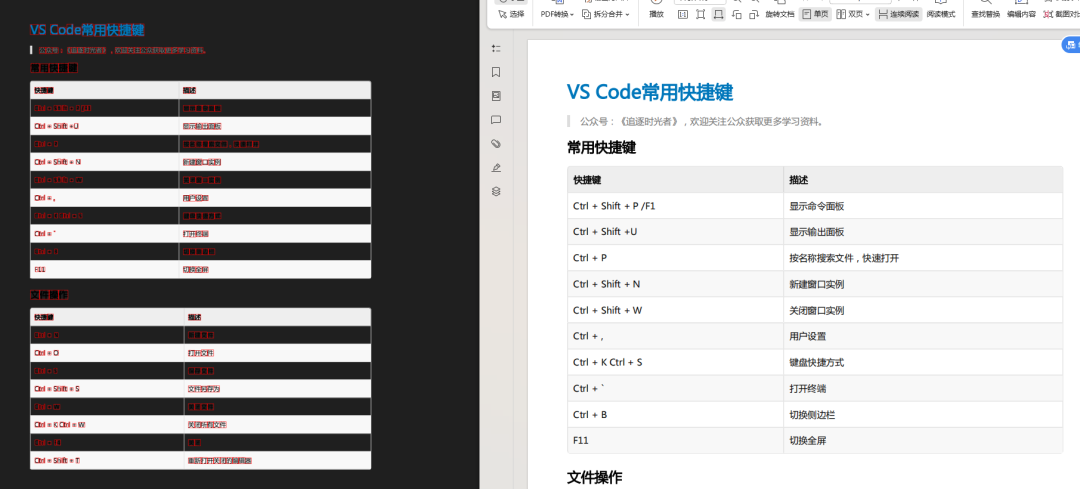The height and width of the screenshot is (489, 1080).
Task: Toggle 连续阅读 continuous reading mode
Action: pos(898,14)
